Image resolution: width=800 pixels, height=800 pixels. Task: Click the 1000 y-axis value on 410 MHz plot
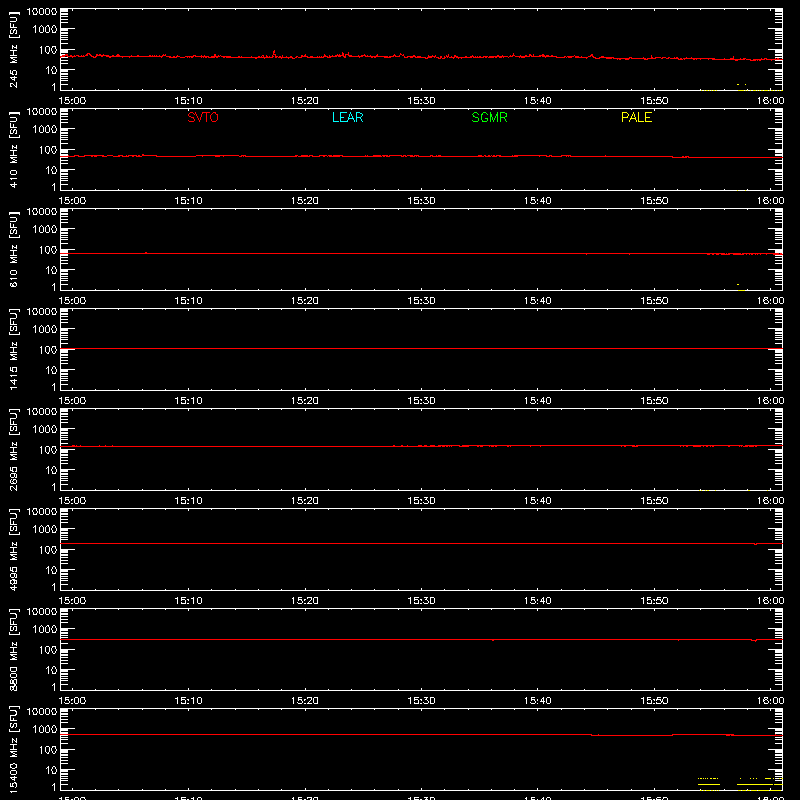point(45,130)
